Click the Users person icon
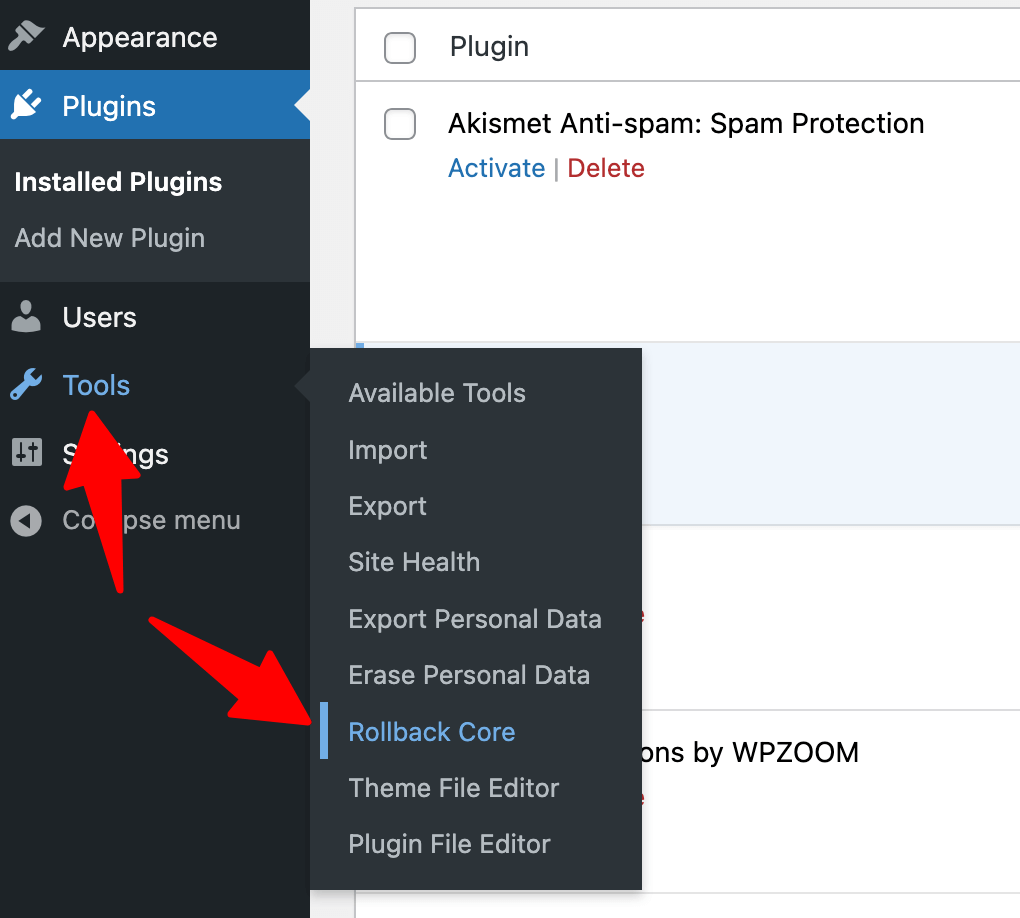Image resolution: width=1020 pixels, height=918 pixels. pyautogui.click(x=26, y=317)
